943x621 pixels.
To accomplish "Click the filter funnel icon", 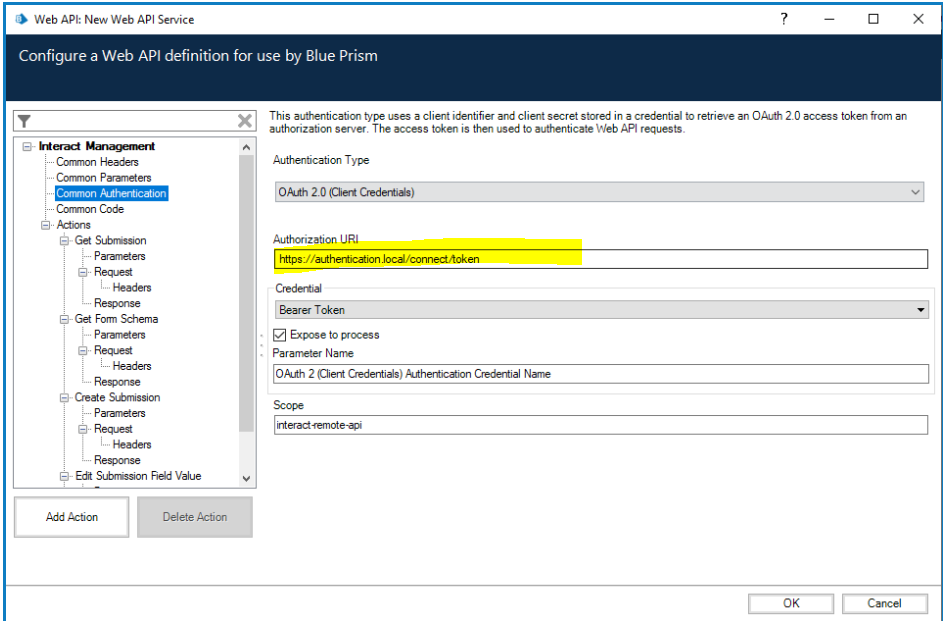I will tap(25, 121).
